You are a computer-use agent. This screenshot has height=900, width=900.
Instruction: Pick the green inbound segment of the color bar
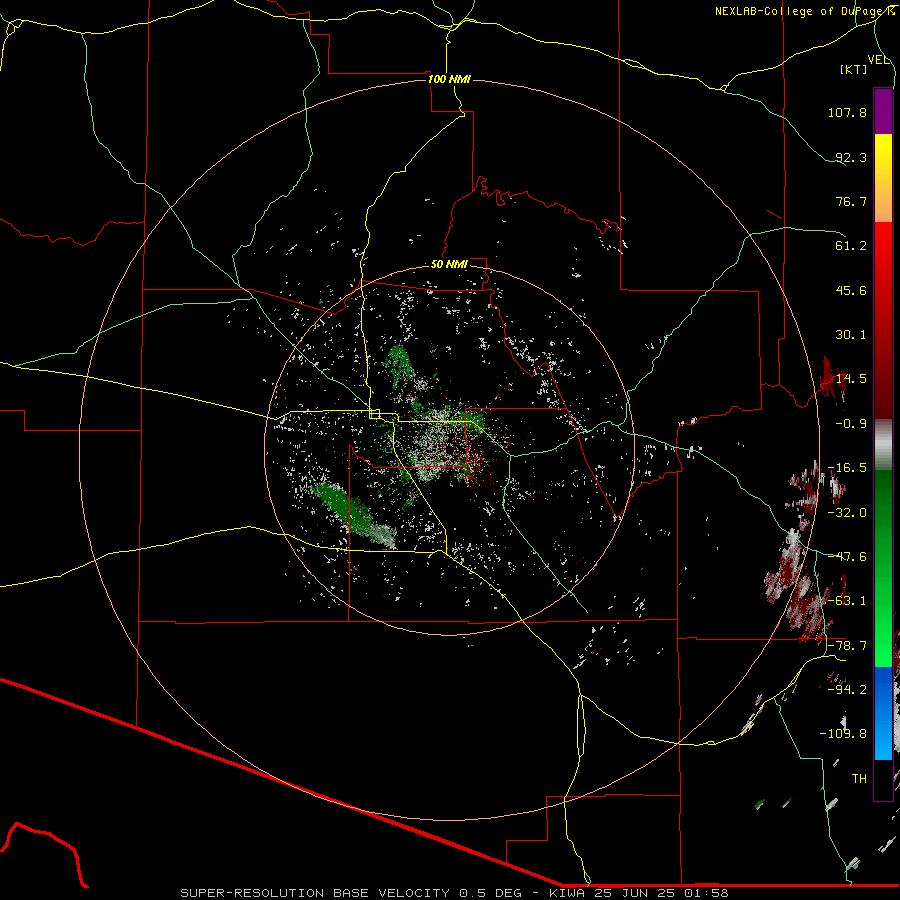tap(883, 568)
